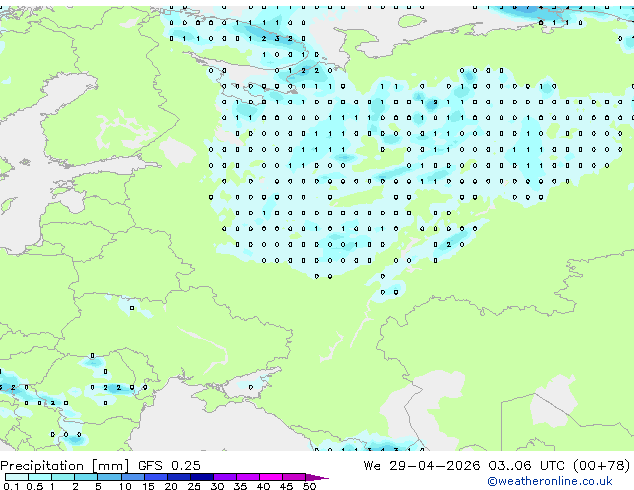
Task: Click the 0.5–1 mm legend swatch
Action: click(x=40, y=477)
